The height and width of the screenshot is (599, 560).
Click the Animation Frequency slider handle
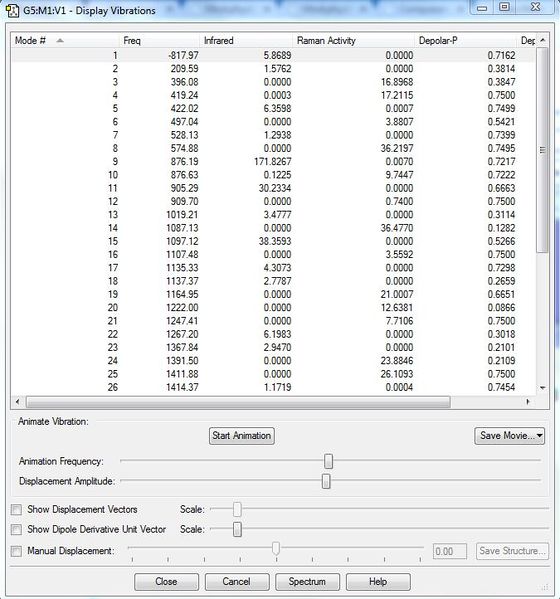[328, 461]
